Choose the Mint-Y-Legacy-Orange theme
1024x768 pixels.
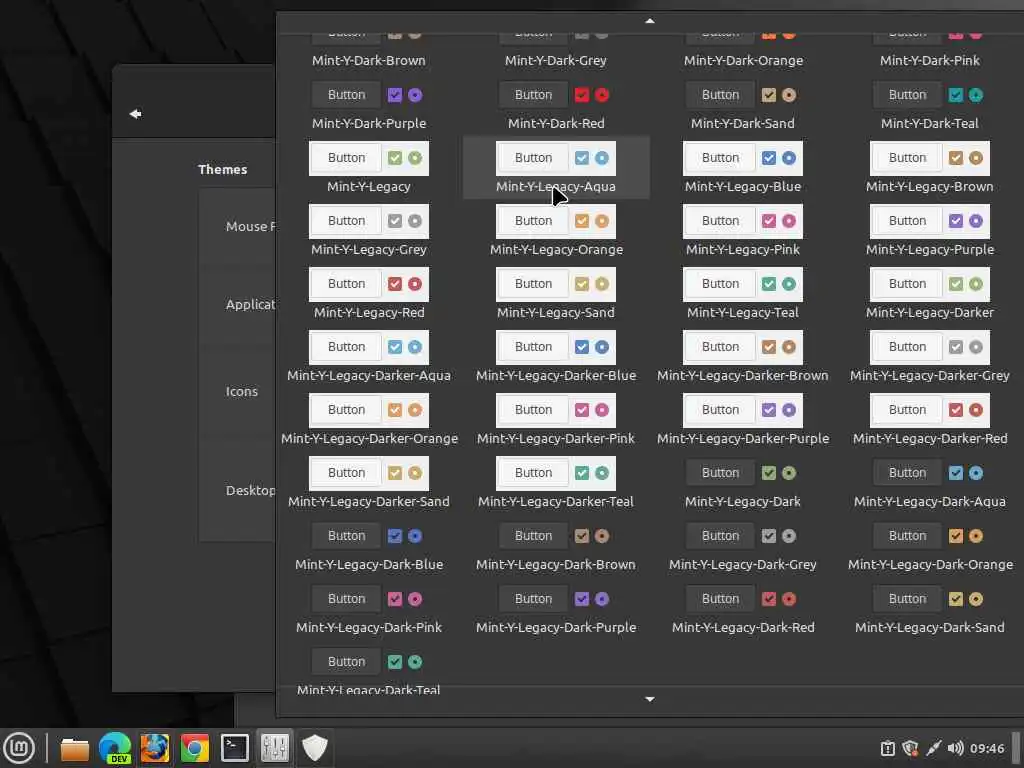point(556,230)
